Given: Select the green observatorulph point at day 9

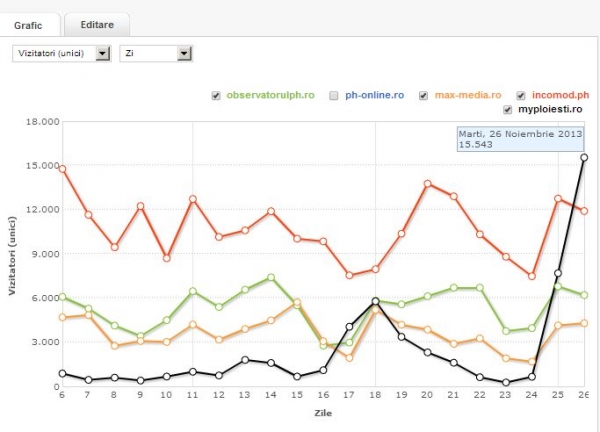Looking at the screenshot, I should [140, 336].
